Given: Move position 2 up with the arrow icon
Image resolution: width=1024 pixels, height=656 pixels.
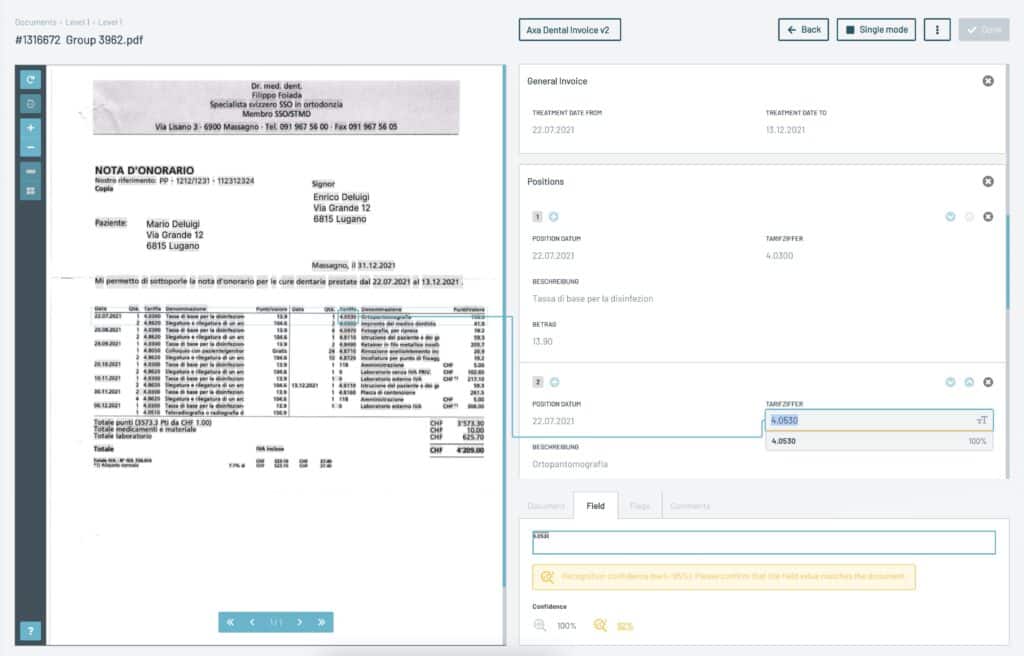Looking at the screenshot, I should [968, 382].
